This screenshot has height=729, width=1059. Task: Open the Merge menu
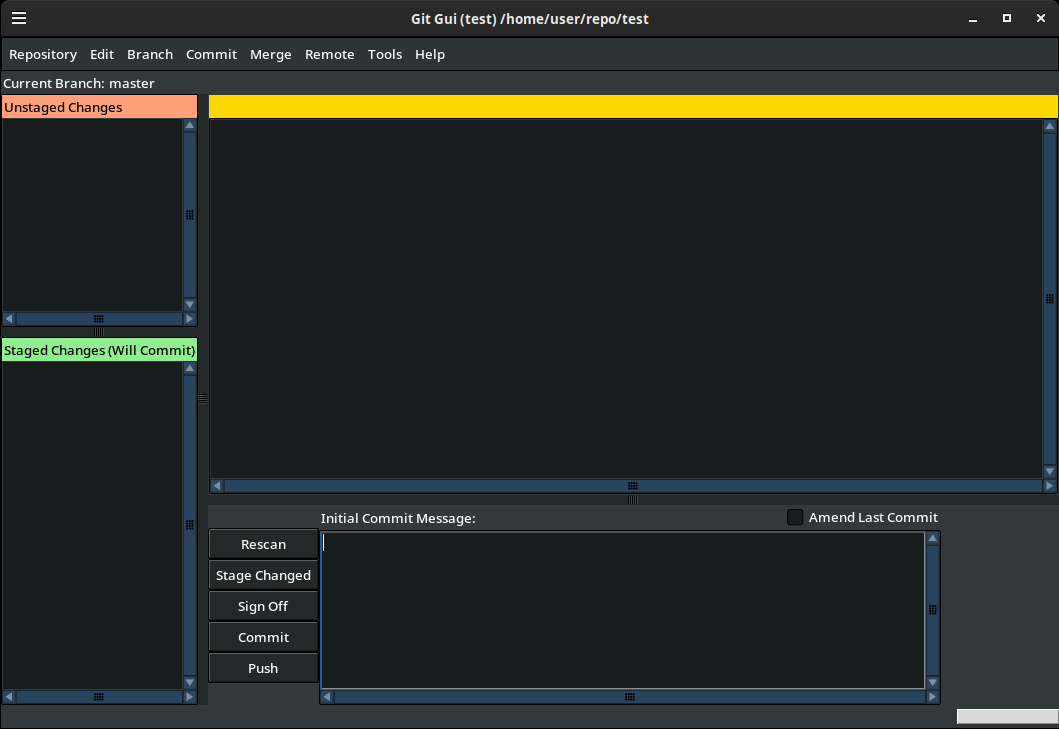pos(271,55)
